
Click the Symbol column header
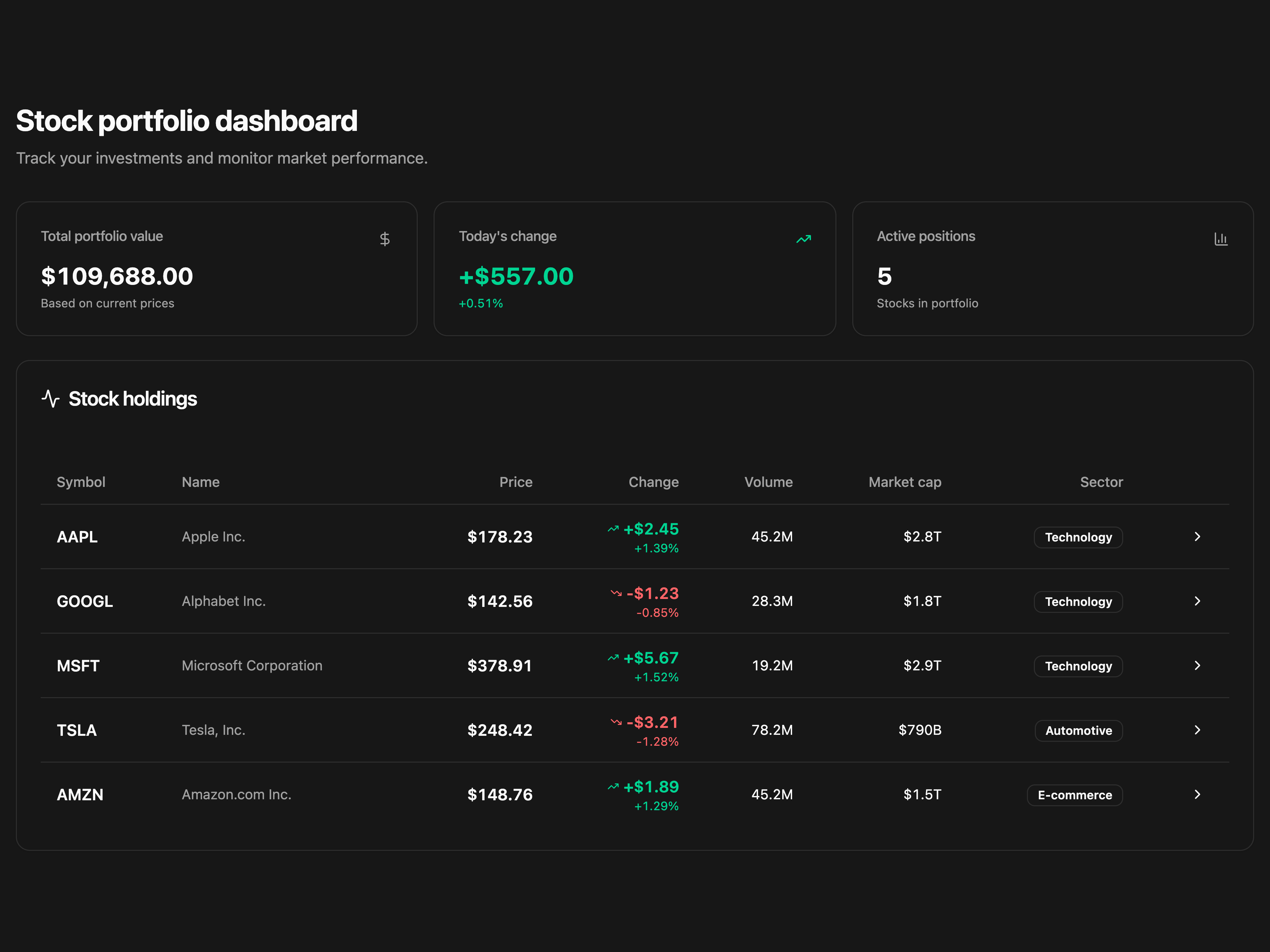point(81,482)
